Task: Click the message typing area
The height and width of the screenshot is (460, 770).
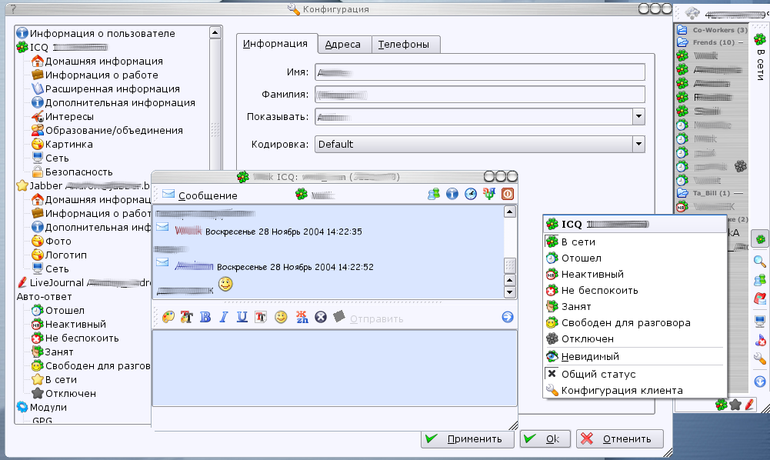Action: coord(334,368)
